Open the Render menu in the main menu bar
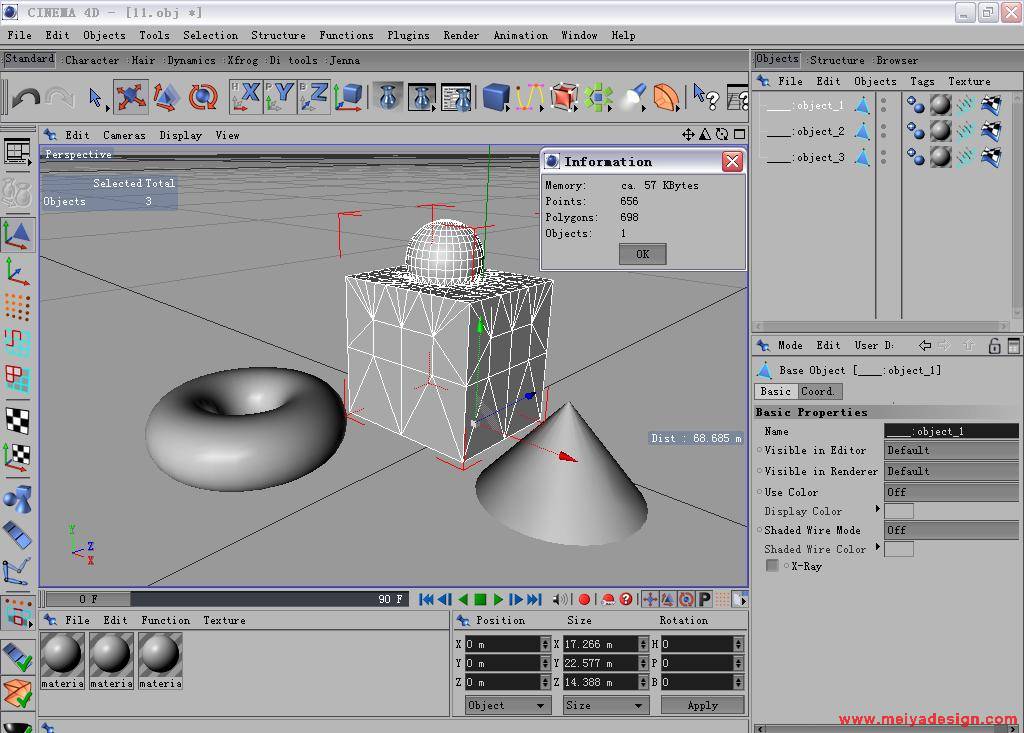This screenshot has height=733, width=1024. click(x=461, y=35)
